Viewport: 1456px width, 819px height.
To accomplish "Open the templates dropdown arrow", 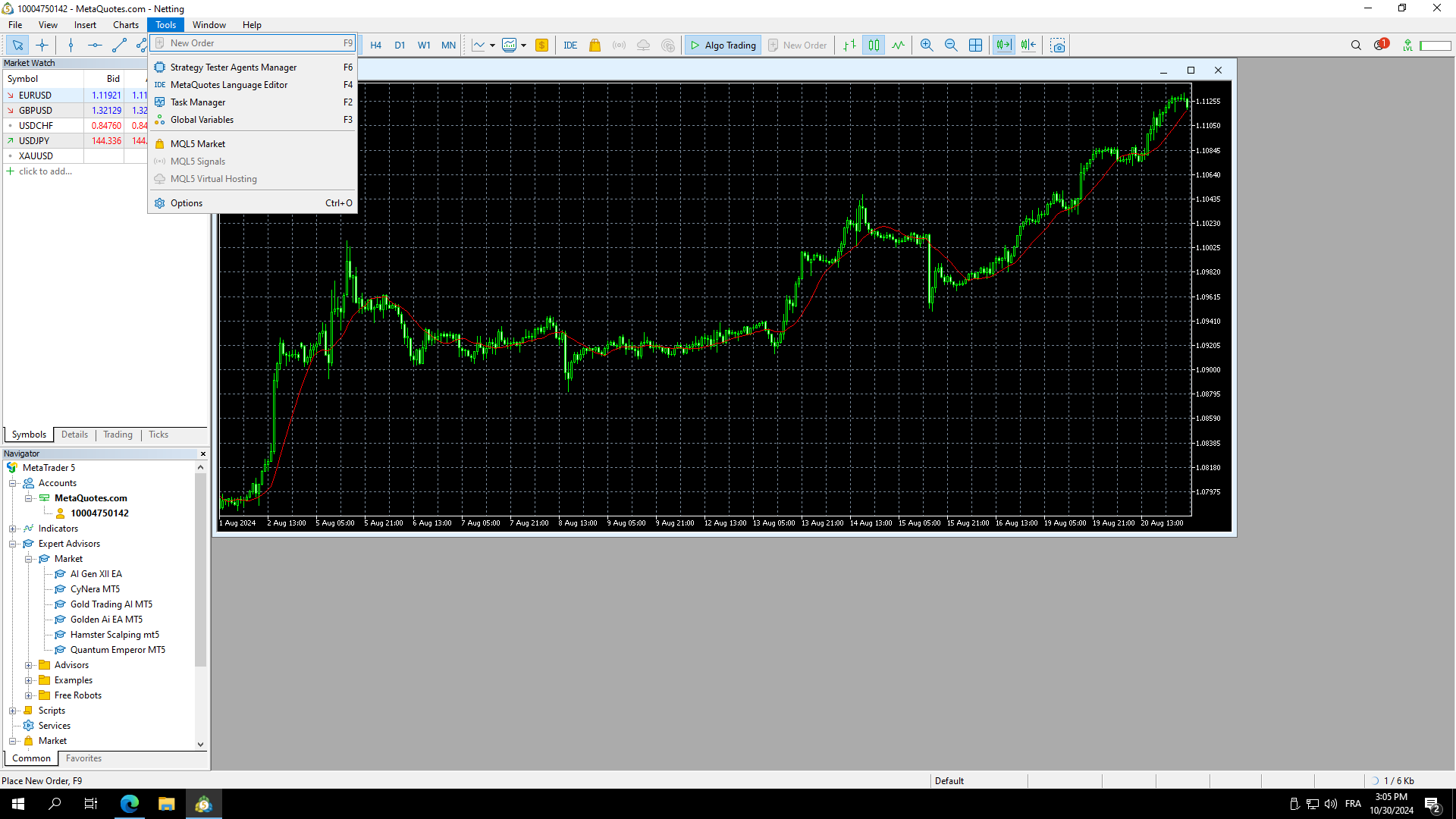I will (x=523, y=45).
